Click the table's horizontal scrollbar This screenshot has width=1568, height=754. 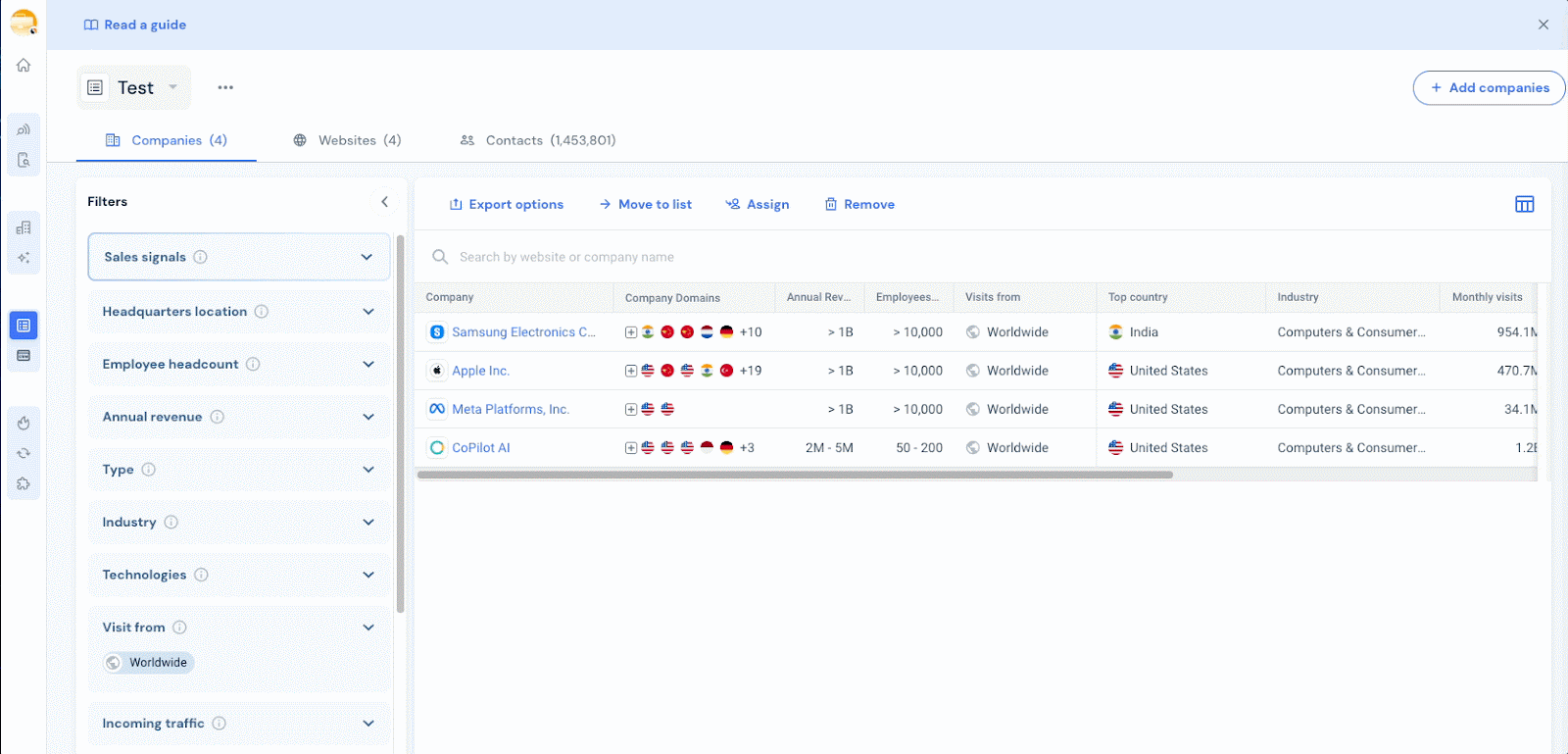click(x=795, y=475)
